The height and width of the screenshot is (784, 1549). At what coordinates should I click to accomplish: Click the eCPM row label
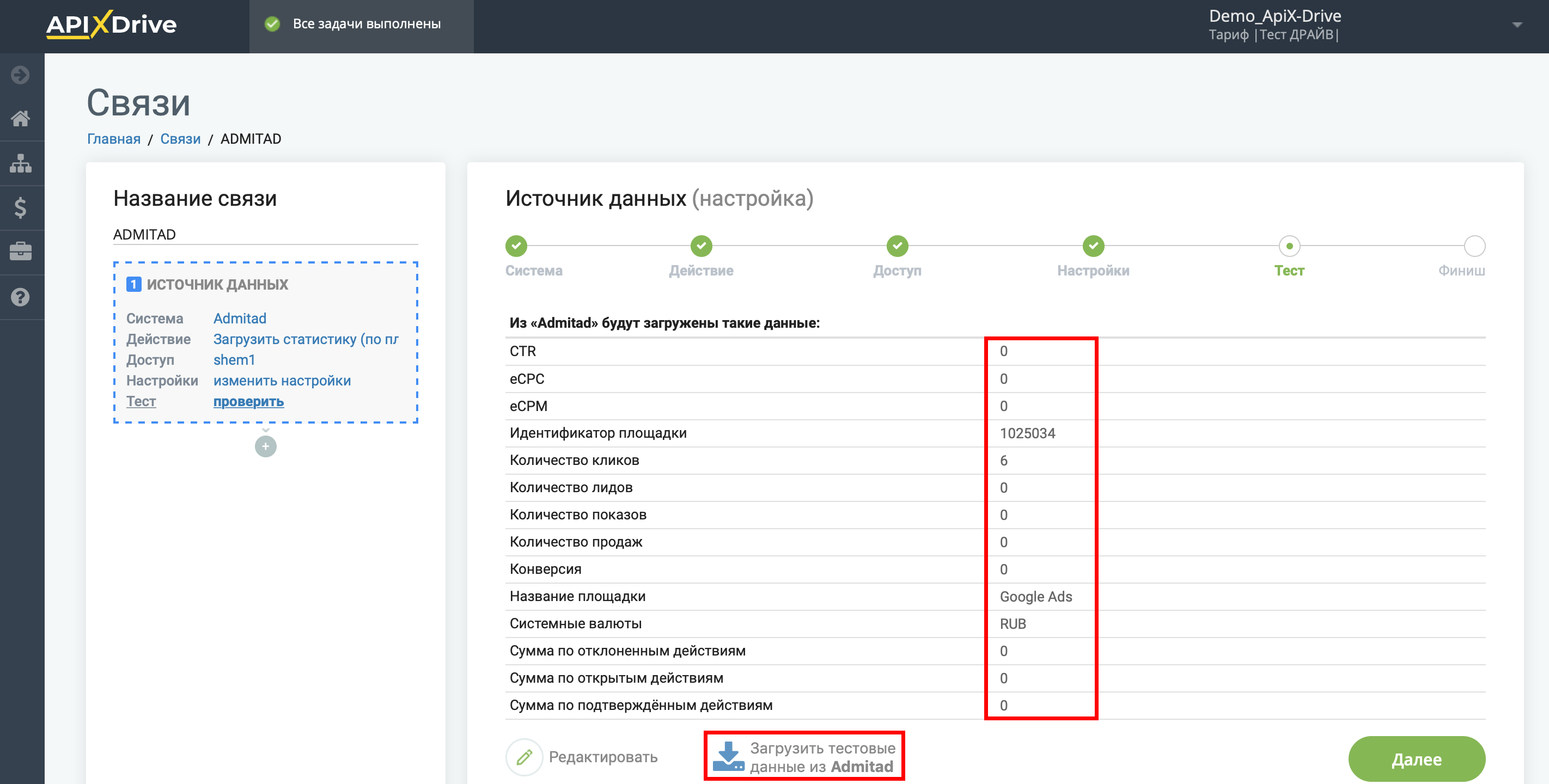coord(528,406)
